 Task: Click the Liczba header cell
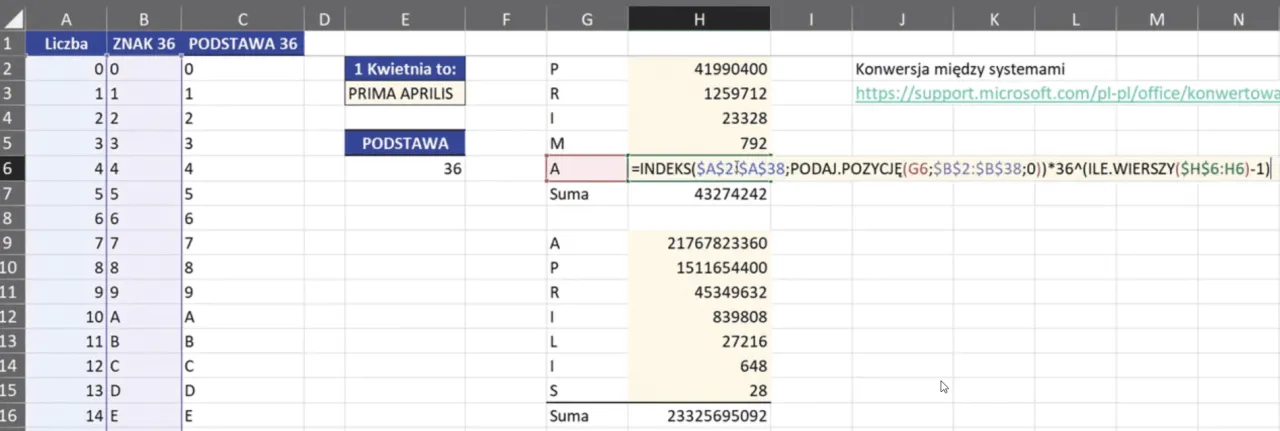[66, 44]
